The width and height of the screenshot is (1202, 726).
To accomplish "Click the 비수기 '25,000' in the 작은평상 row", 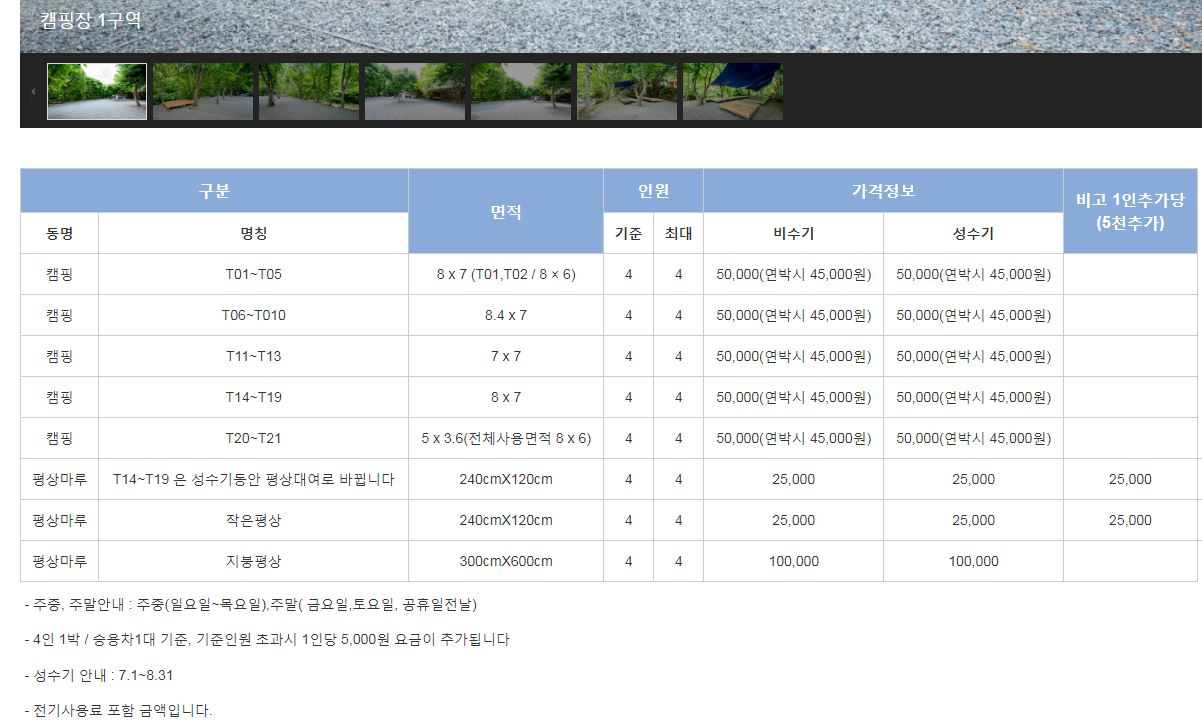I will pos(793,520).
